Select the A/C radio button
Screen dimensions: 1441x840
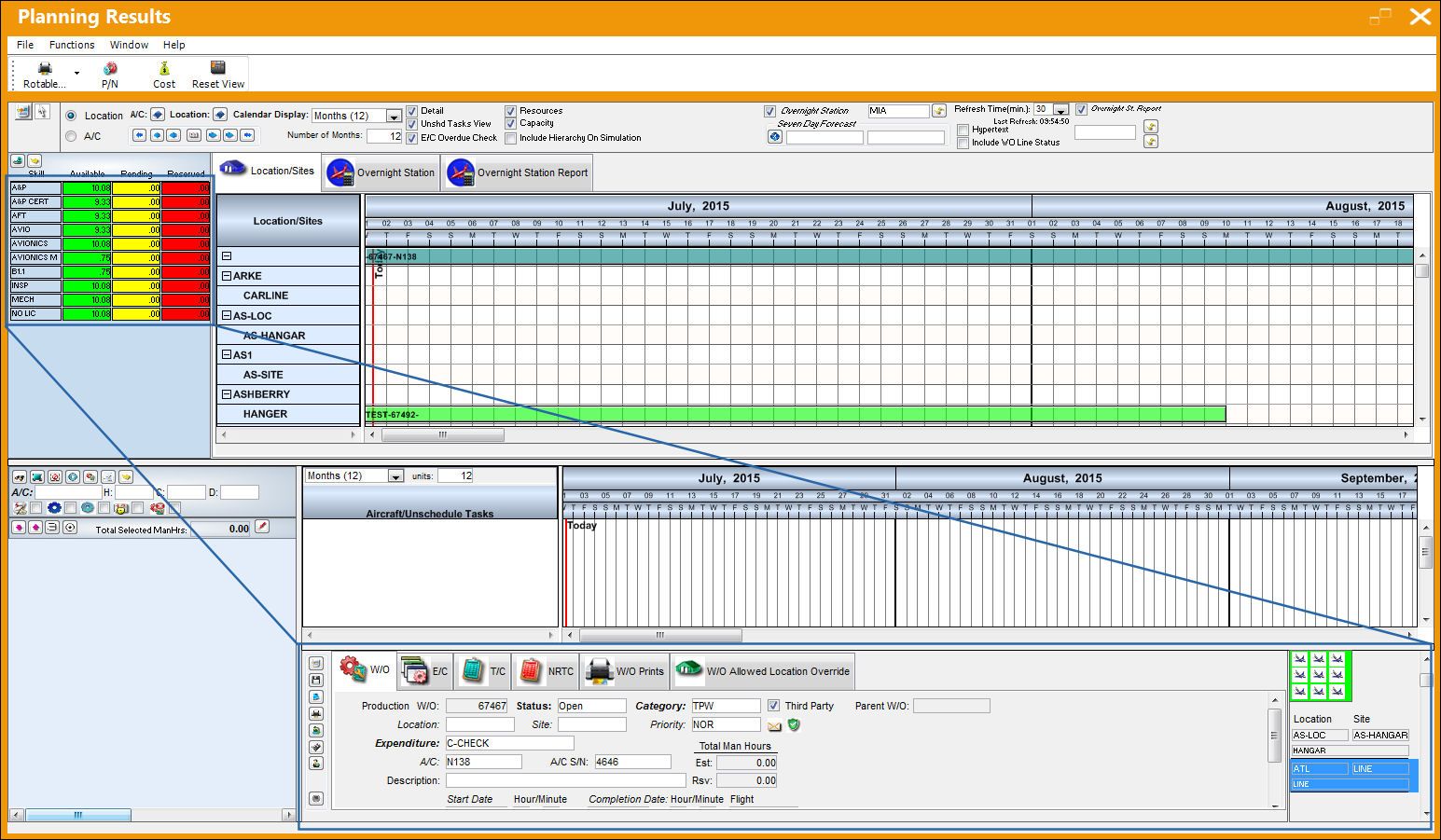pos(71,136)
